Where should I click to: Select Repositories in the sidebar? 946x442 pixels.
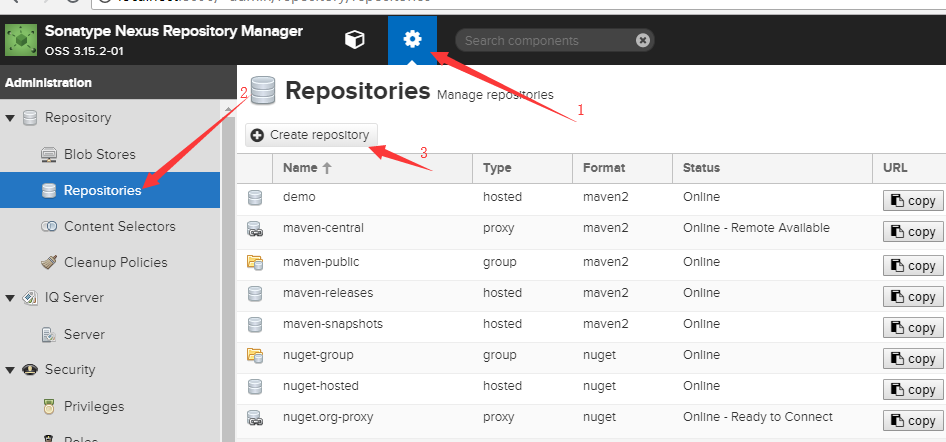pos(110,191)
